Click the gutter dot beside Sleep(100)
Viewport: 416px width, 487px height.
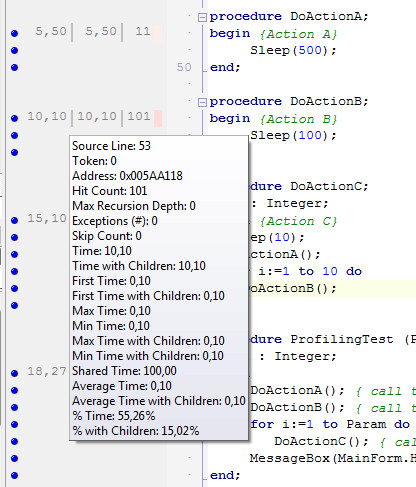tap(14, 135)
